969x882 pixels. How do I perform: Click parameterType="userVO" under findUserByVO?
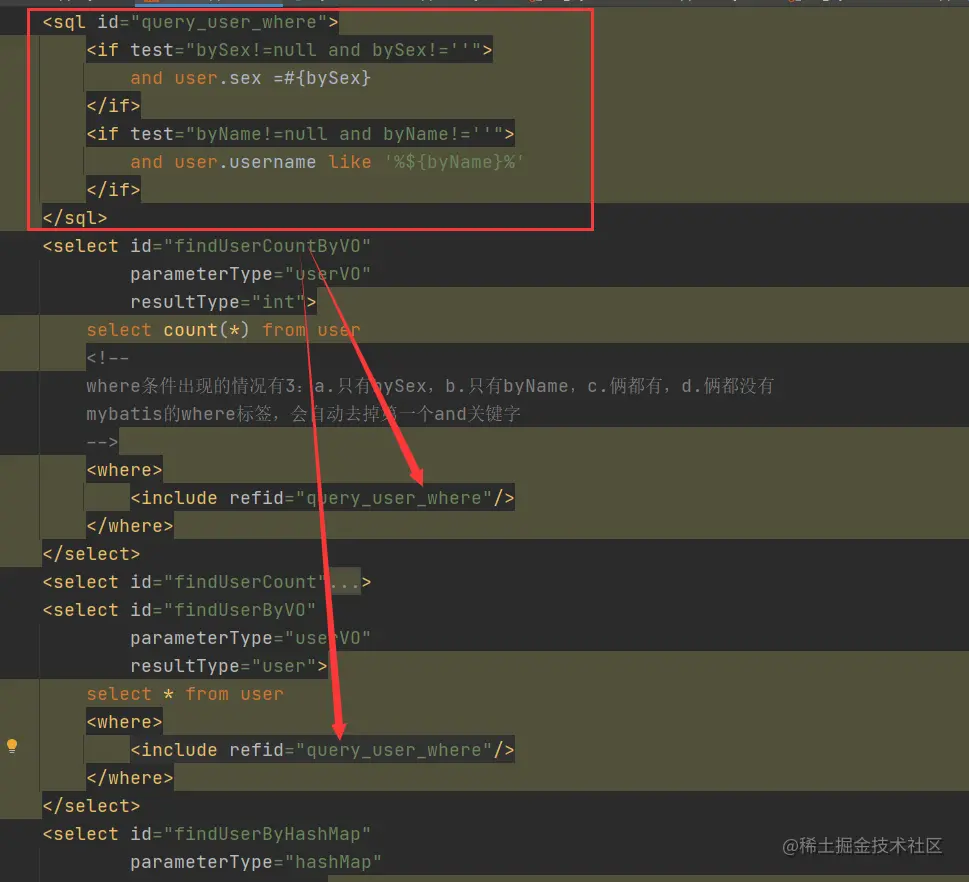(x=250, y=638)
